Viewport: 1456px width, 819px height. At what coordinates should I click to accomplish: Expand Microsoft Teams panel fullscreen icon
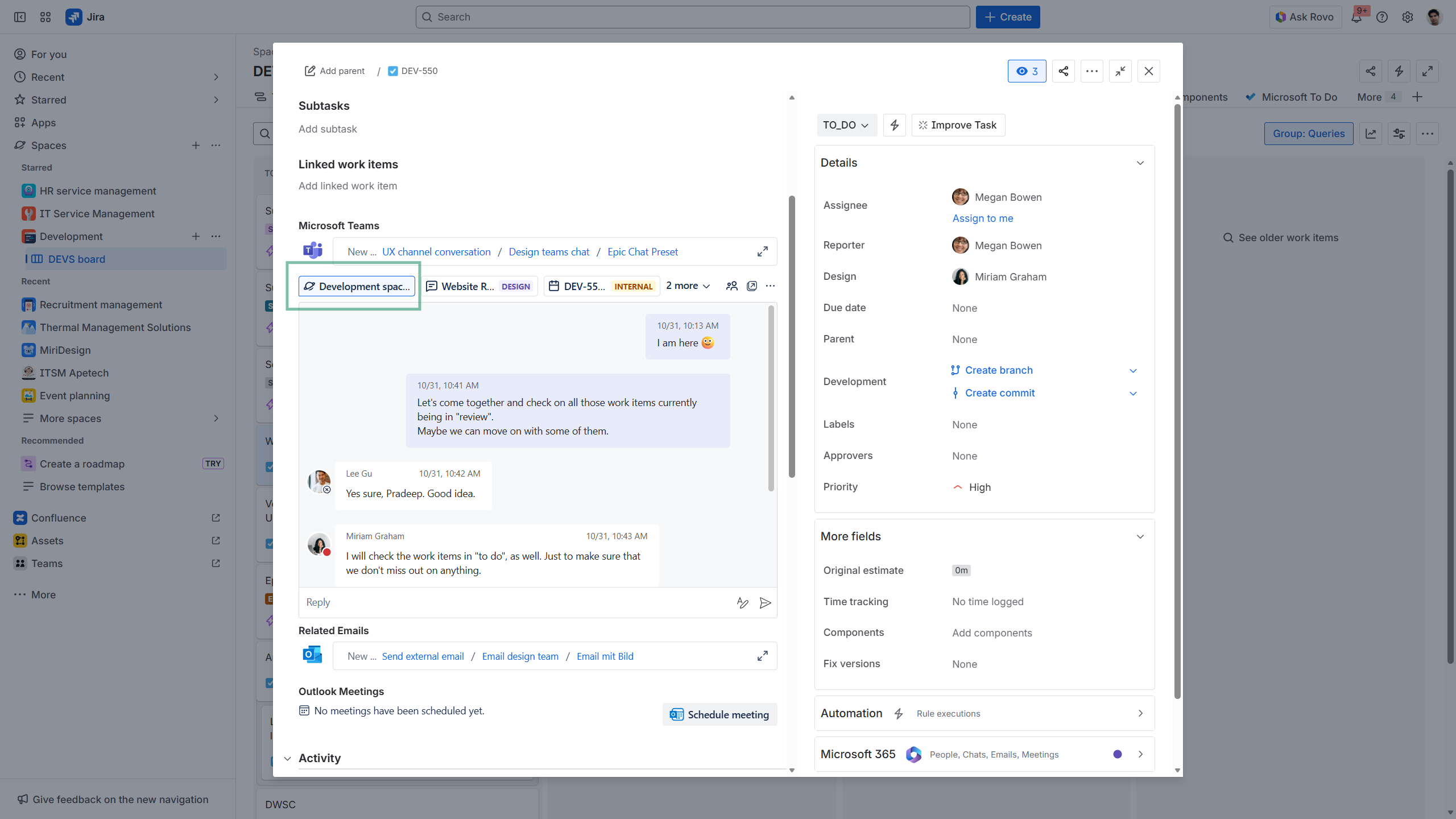(762, 252)
